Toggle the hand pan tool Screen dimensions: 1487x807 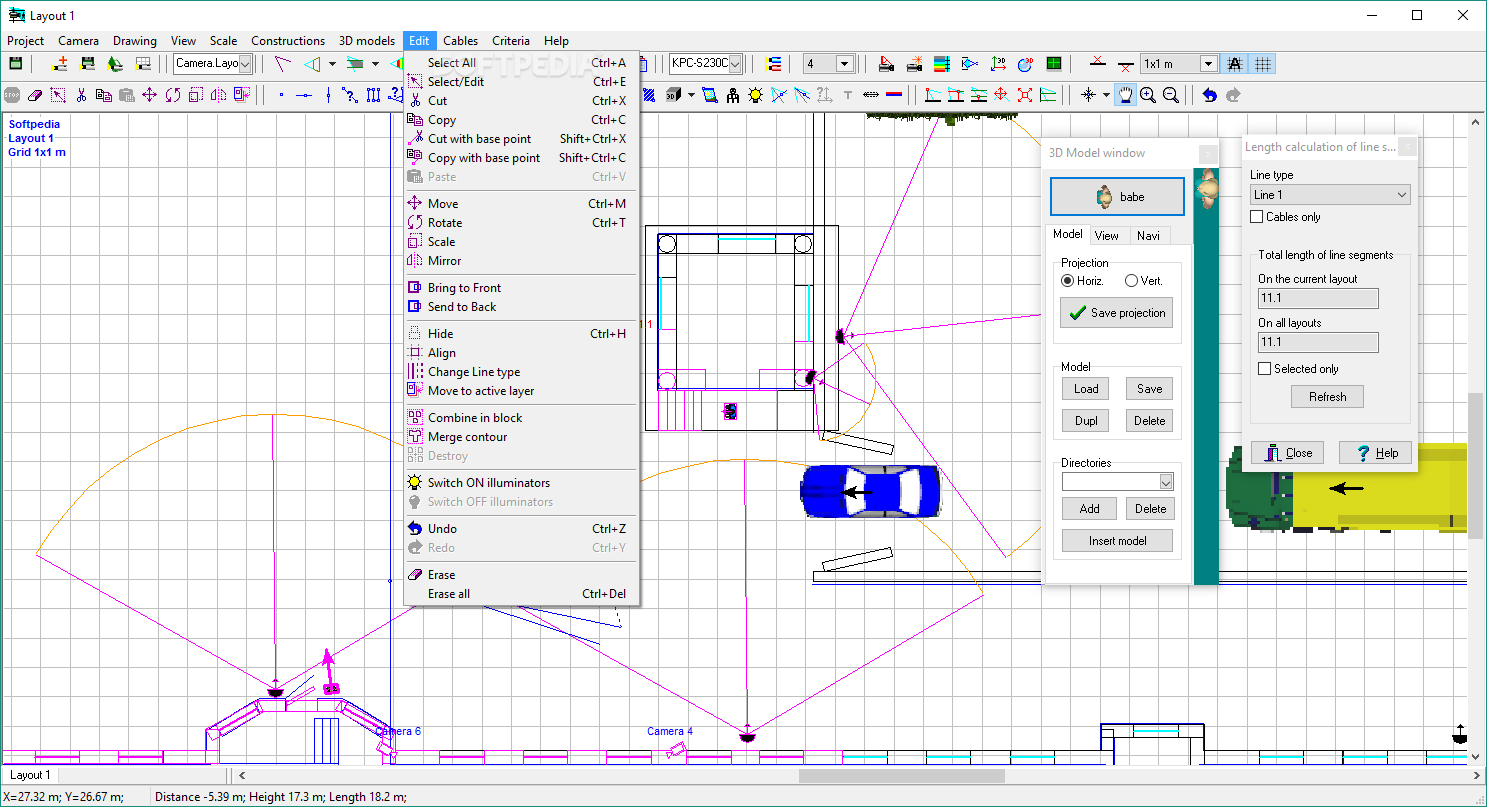click(1125, 95)
